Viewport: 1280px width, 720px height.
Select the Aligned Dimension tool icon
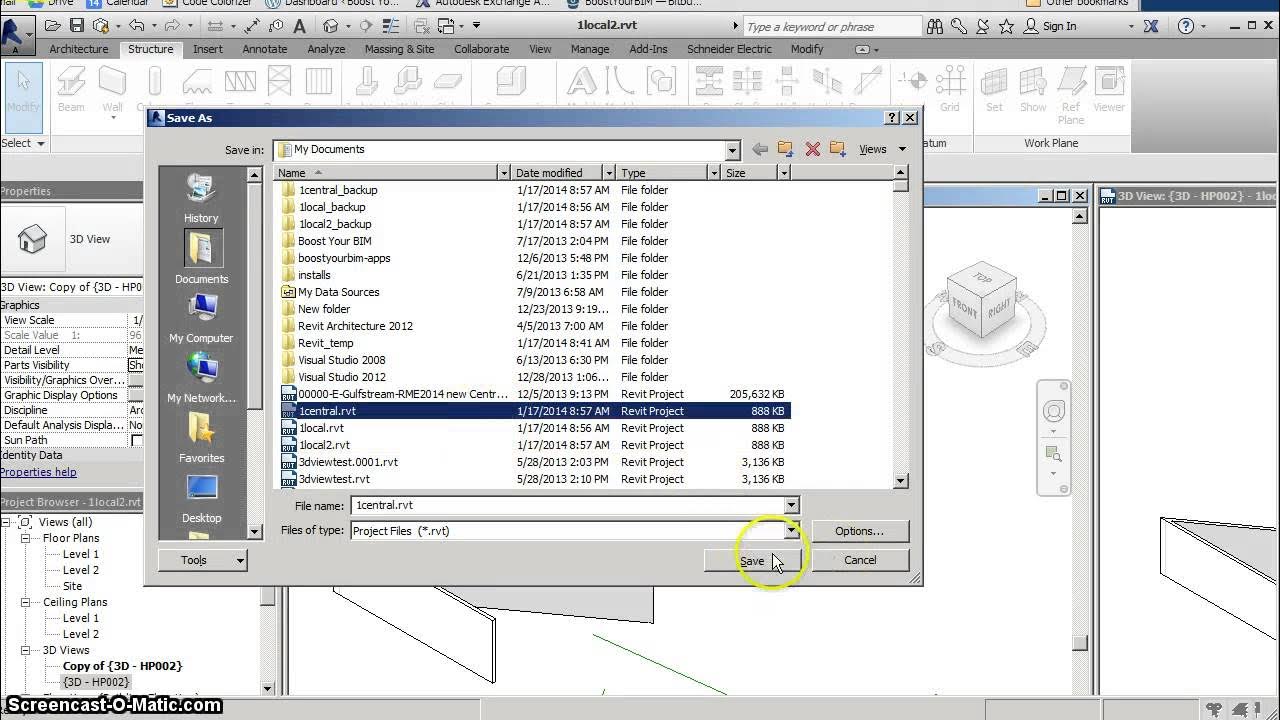[x=251, y=26]
